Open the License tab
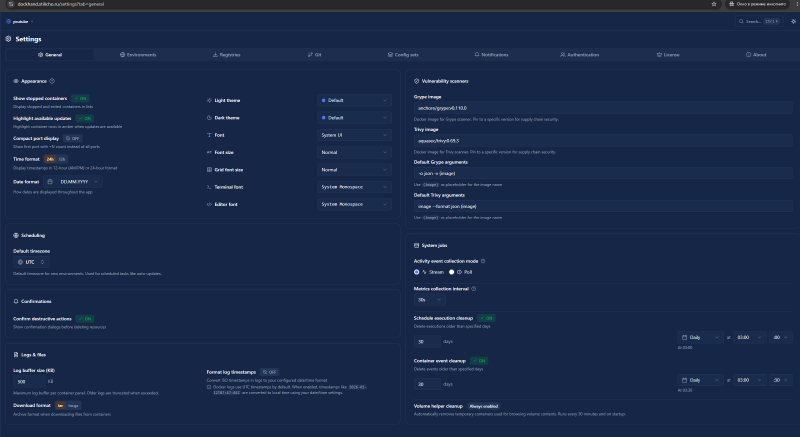This screenshot has width=800, height=437. 667,55
